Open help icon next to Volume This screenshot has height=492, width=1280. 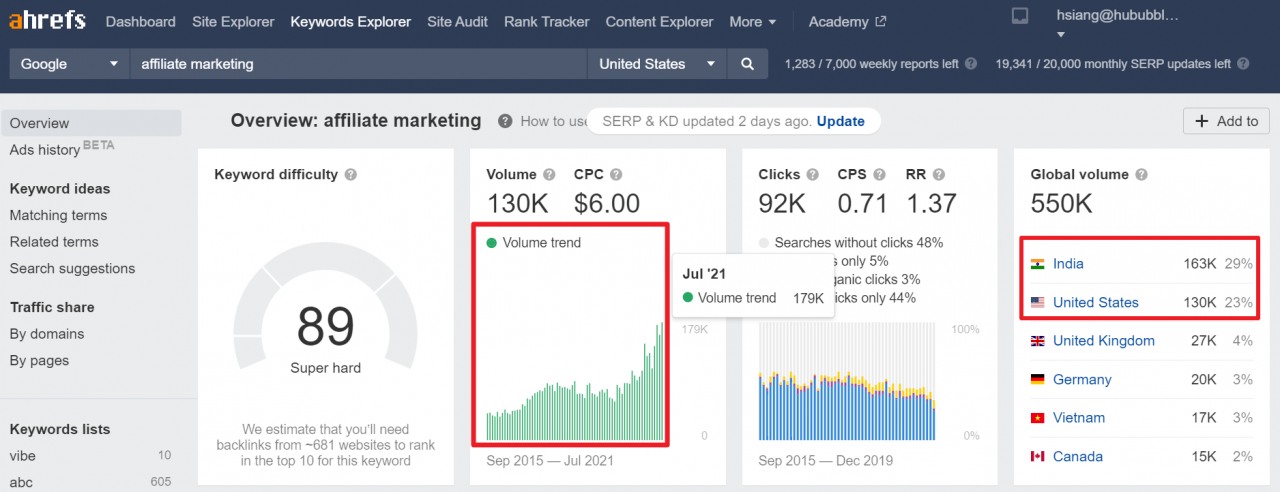pos(550,174)
